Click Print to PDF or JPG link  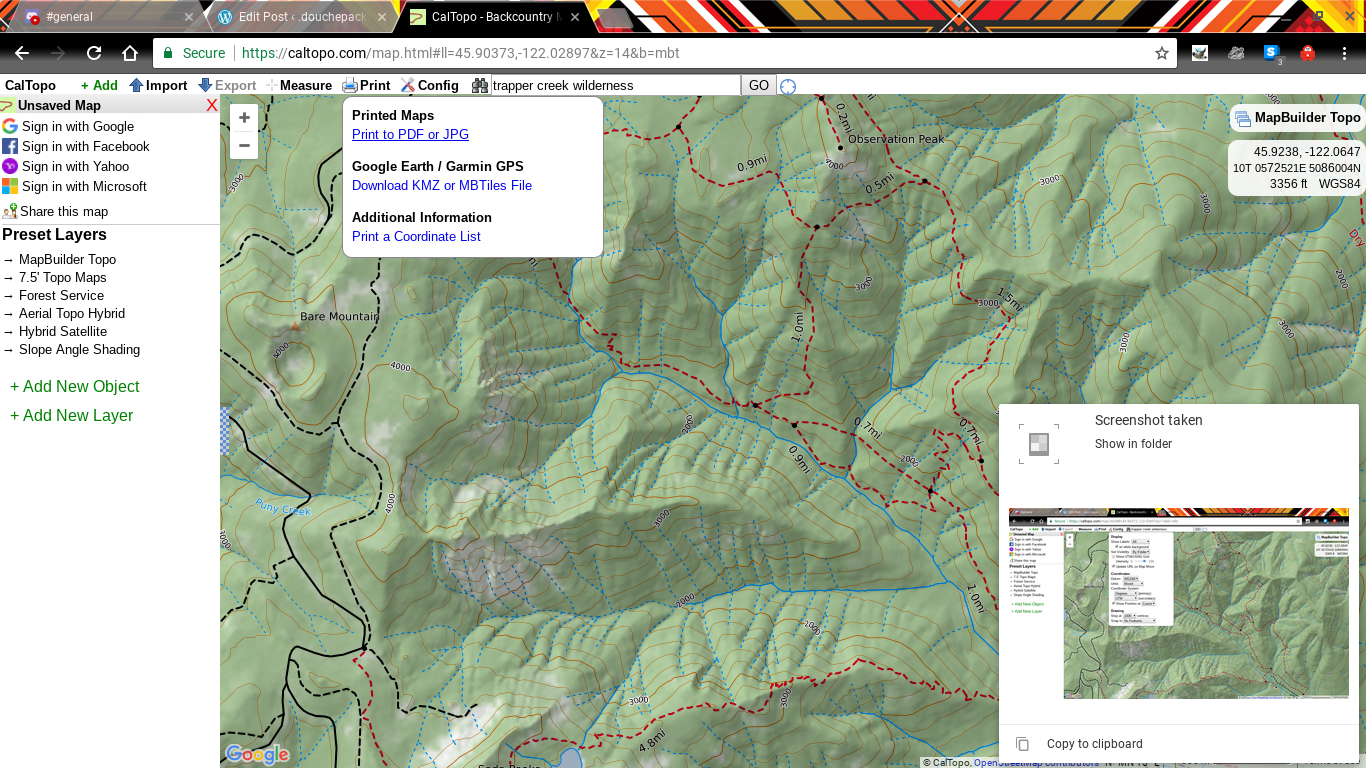(410, 134)
